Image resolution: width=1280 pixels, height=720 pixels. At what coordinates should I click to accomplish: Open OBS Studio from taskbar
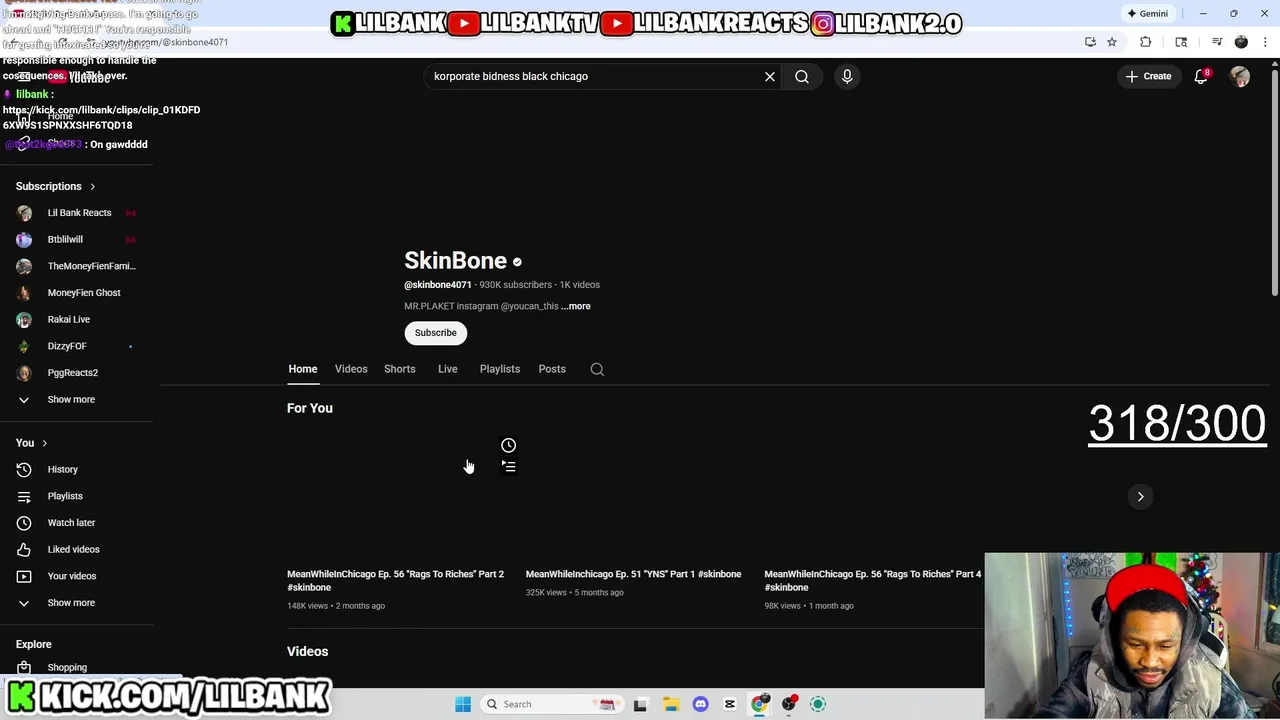(789, 704)
